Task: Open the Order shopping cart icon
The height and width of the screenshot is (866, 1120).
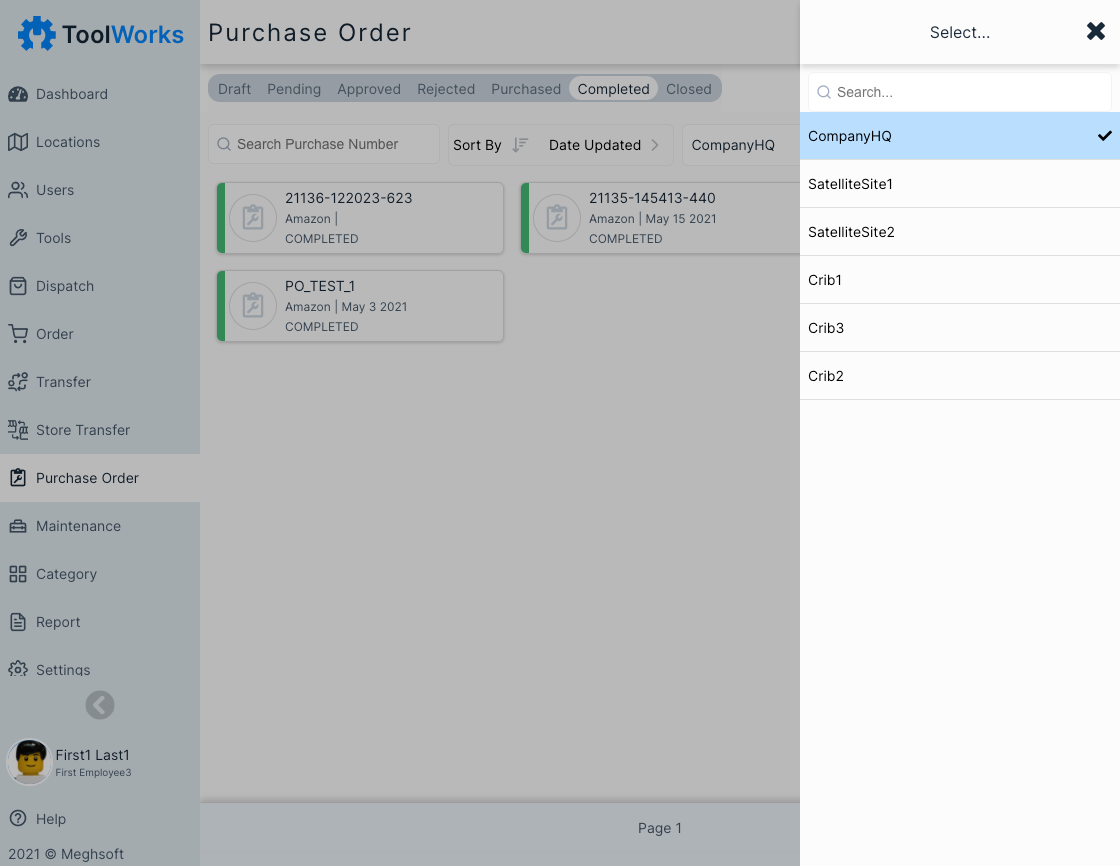Action: click(x=18, y=334)
